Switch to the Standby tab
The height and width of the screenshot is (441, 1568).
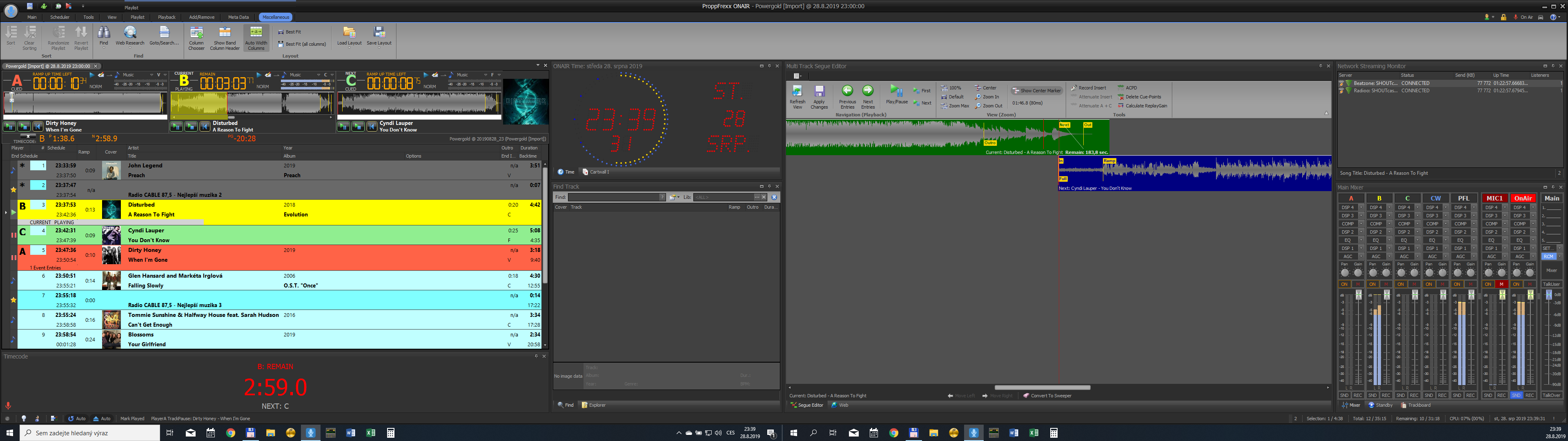click(1381, 405)
